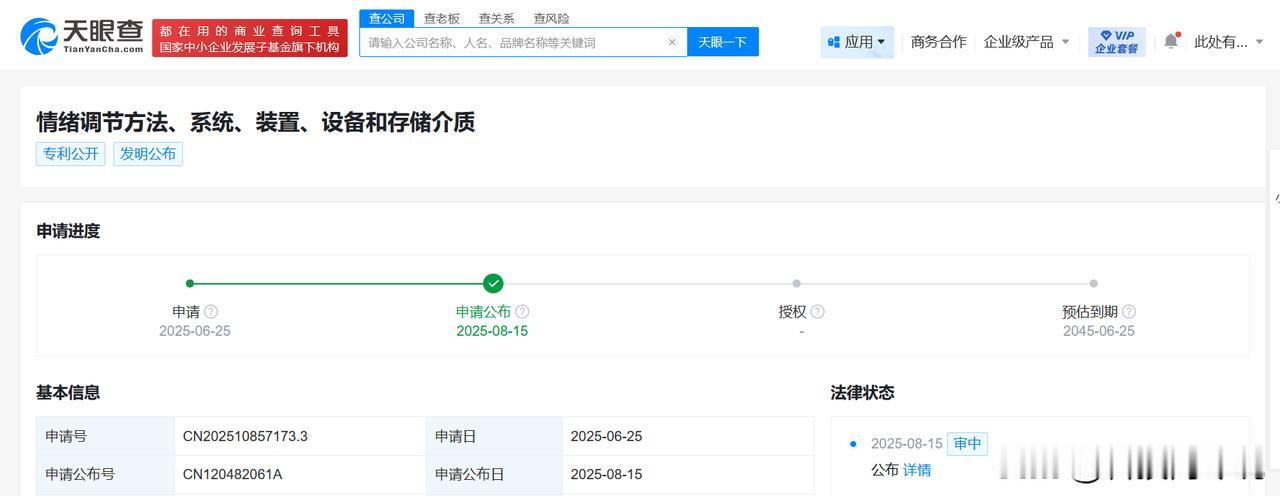Click the 申请进度 section heading

point(69,231)
